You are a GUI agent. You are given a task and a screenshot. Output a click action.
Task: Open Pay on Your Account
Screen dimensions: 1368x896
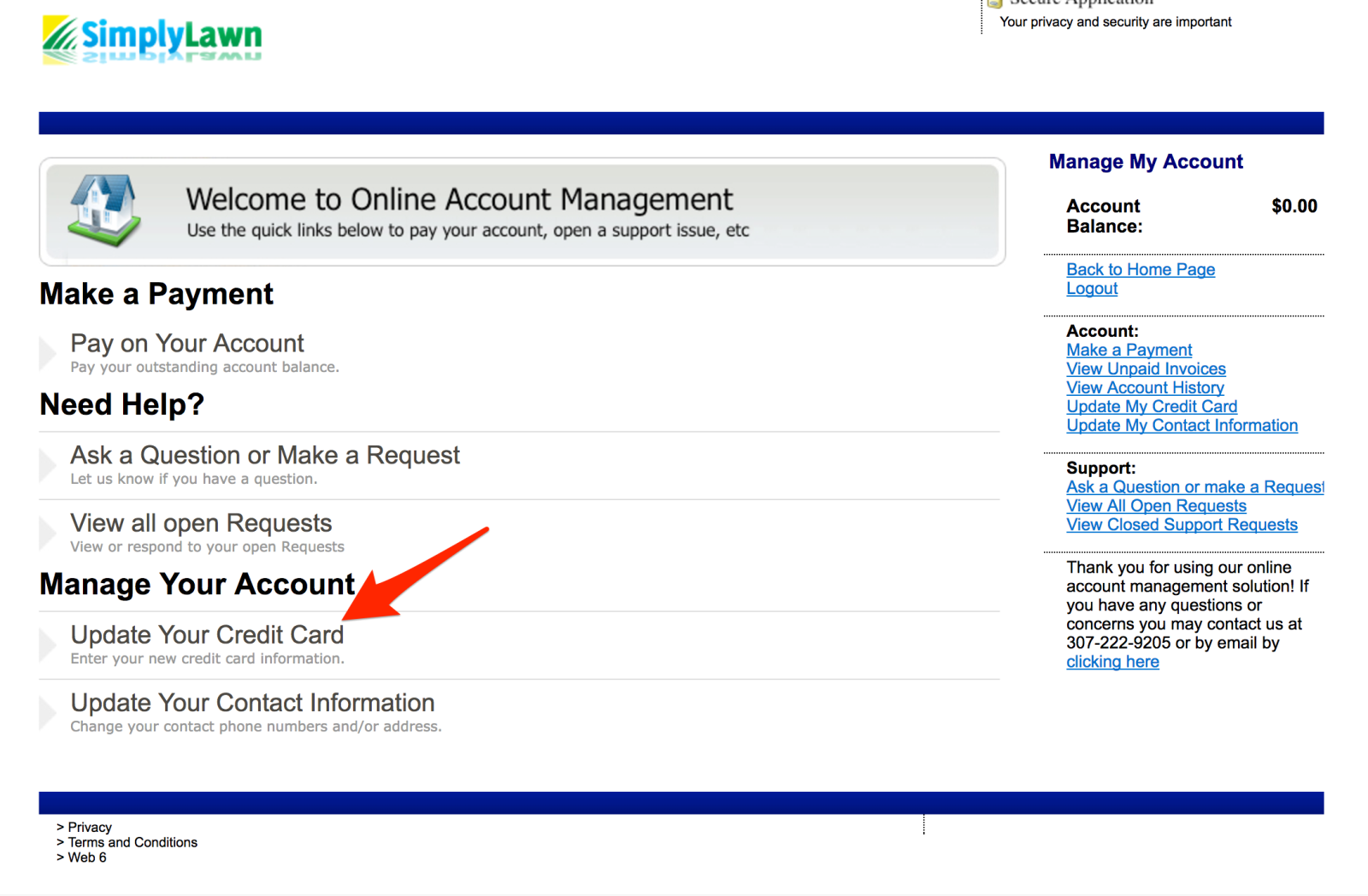187,344
